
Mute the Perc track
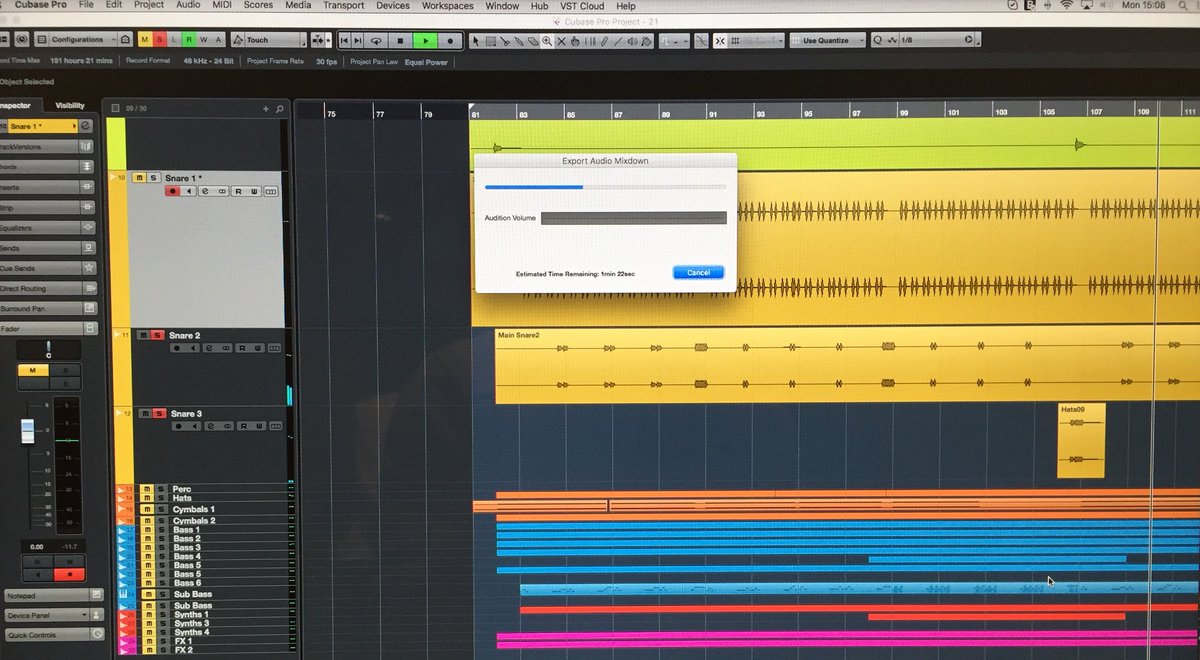click(x=147, y=489)
